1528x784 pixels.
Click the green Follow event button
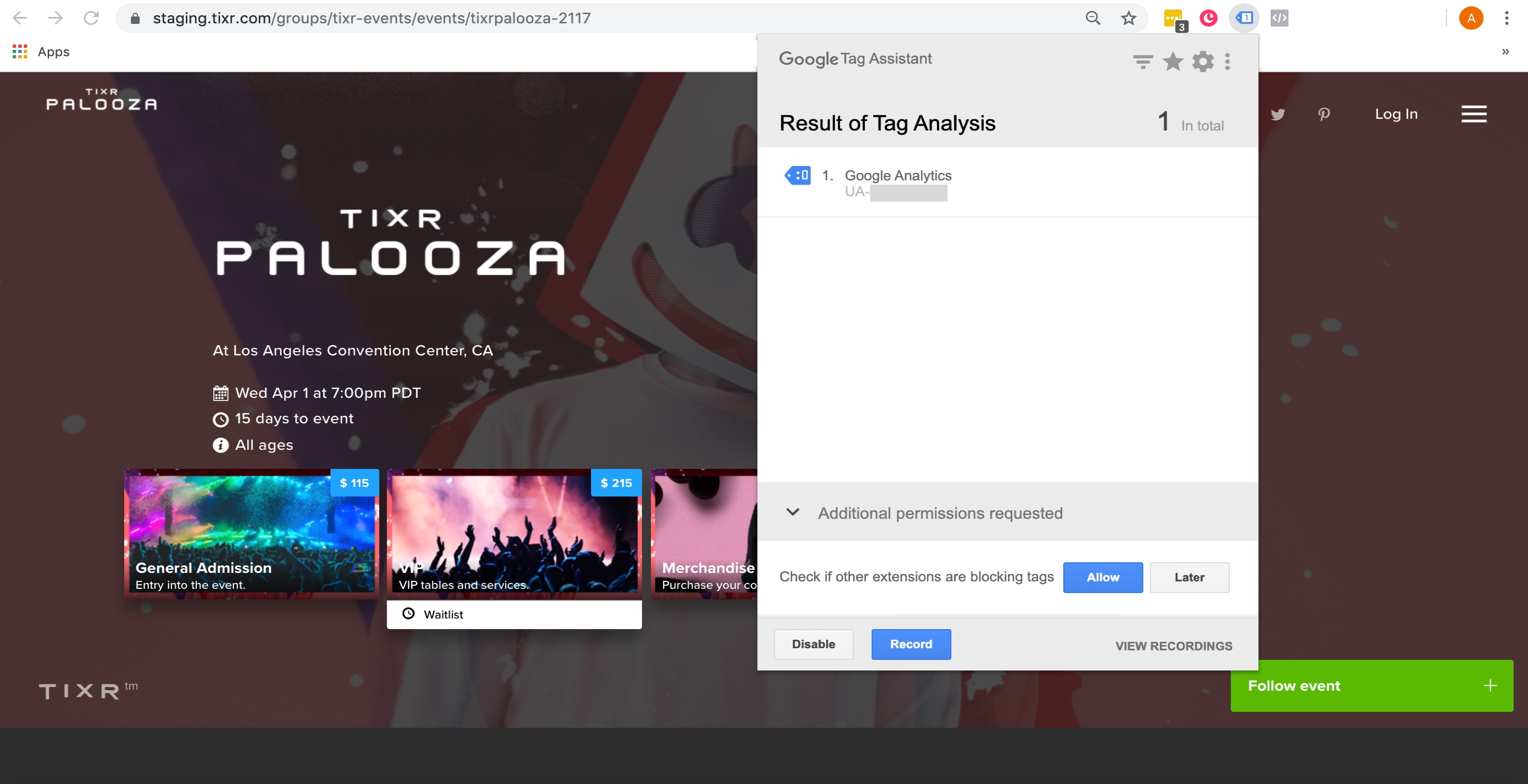[x=1371, y=685]
